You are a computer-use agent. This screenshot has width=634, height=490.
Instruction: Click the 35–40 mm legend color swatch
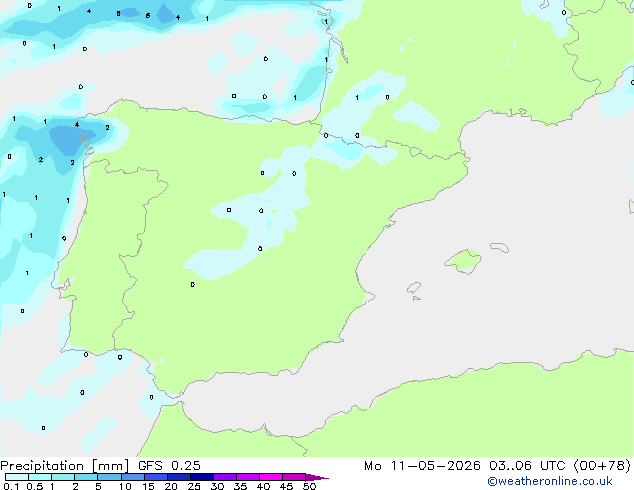pos(247,477)
